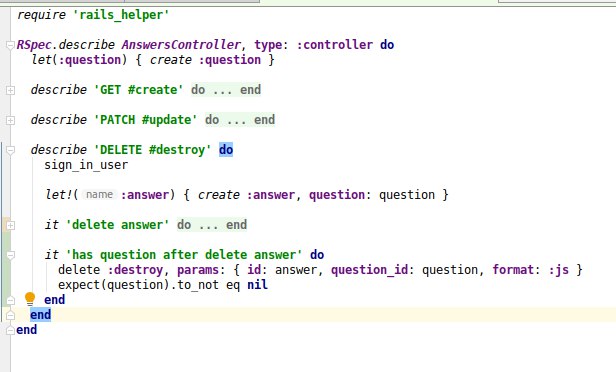616x372 pixels.
Task: Click 'to_not' matcher text
Action: (198, 285)
